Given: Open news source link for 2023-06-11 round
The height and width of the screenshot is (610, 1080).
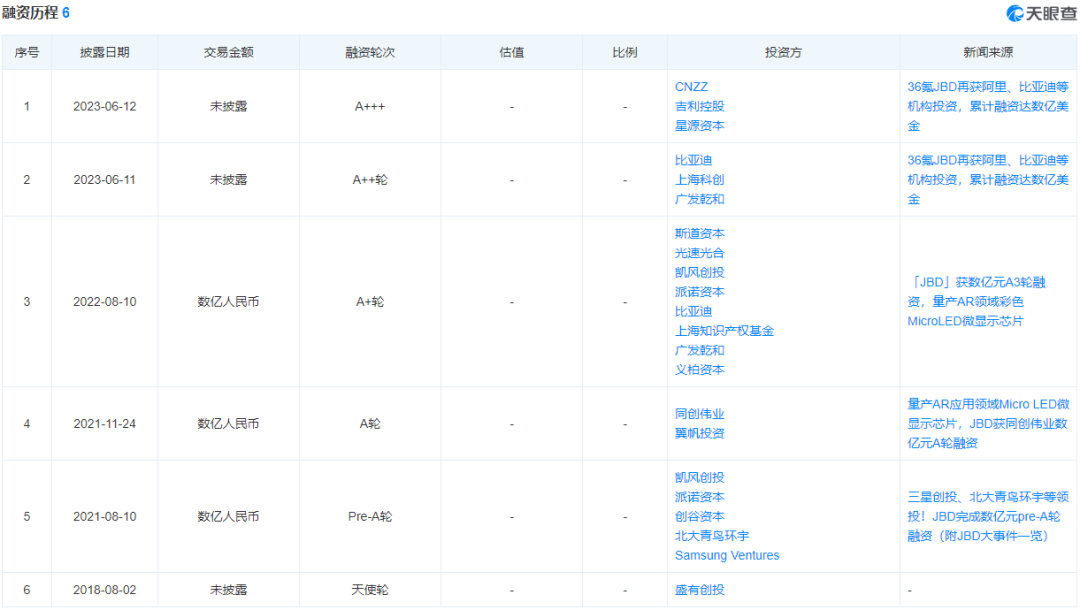Looking at the screenshot, I should click(x=988, y=180).
